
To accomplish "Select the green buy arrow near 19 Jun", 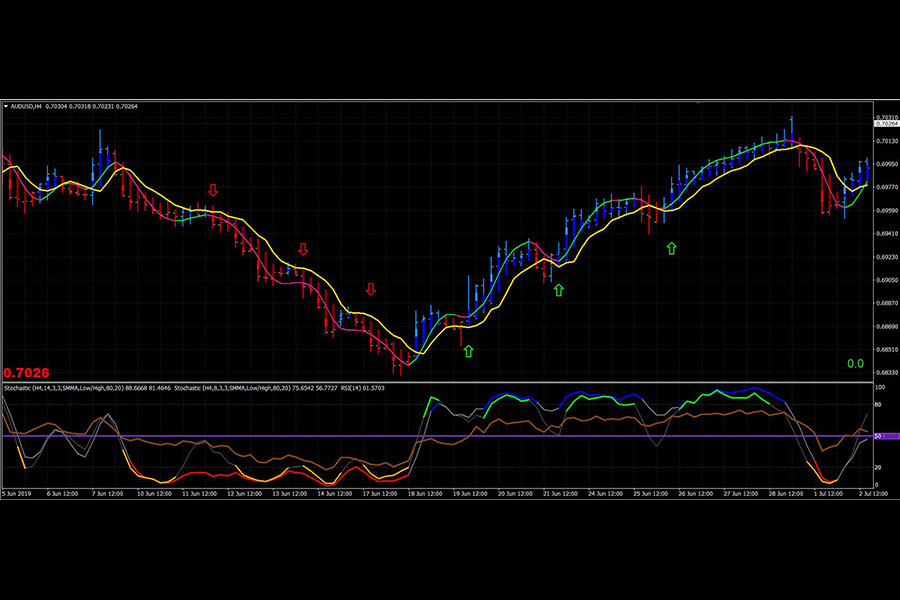I will pos(468,351).
